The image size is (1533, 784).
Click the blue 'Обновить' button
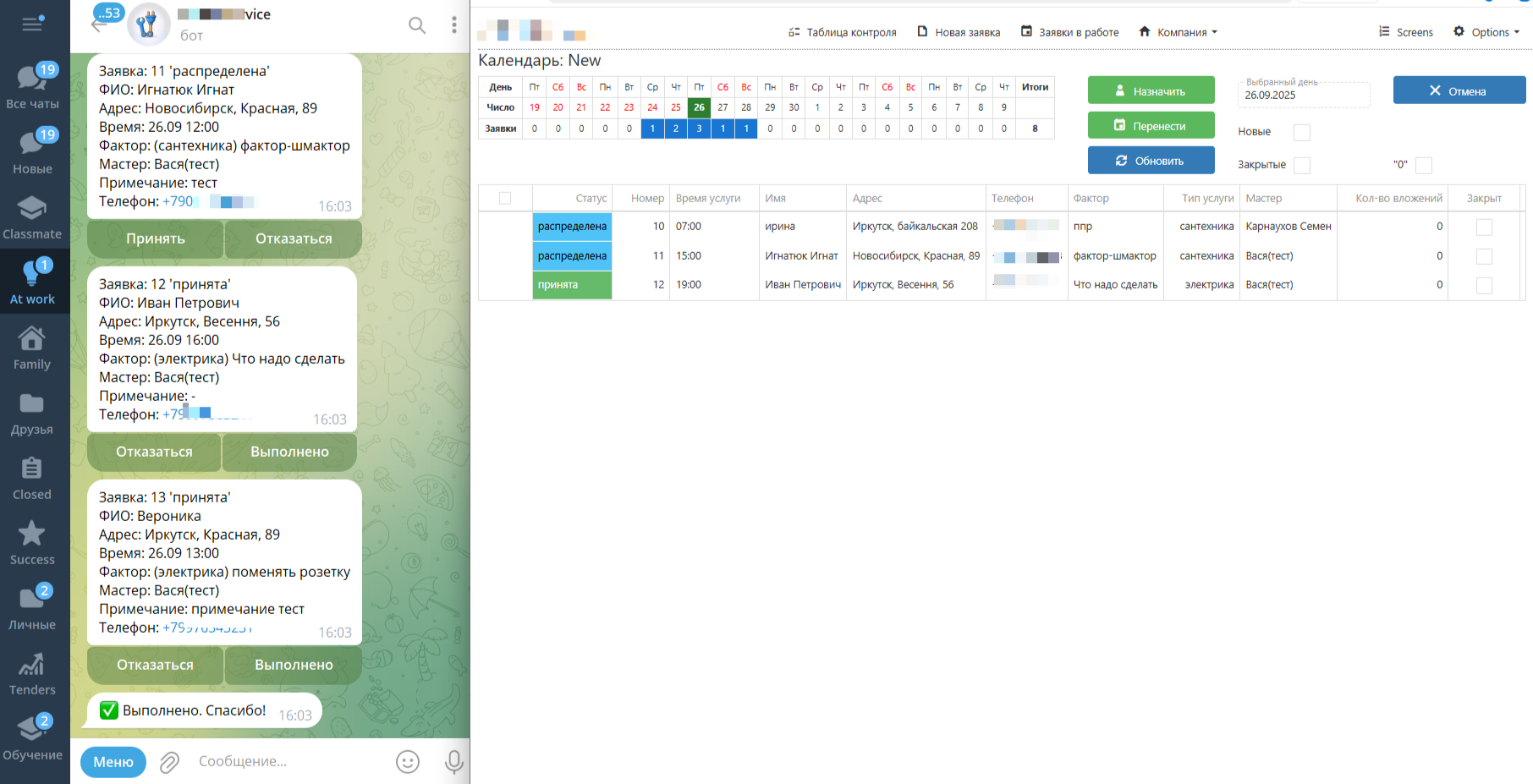[x=1151, y=160]
